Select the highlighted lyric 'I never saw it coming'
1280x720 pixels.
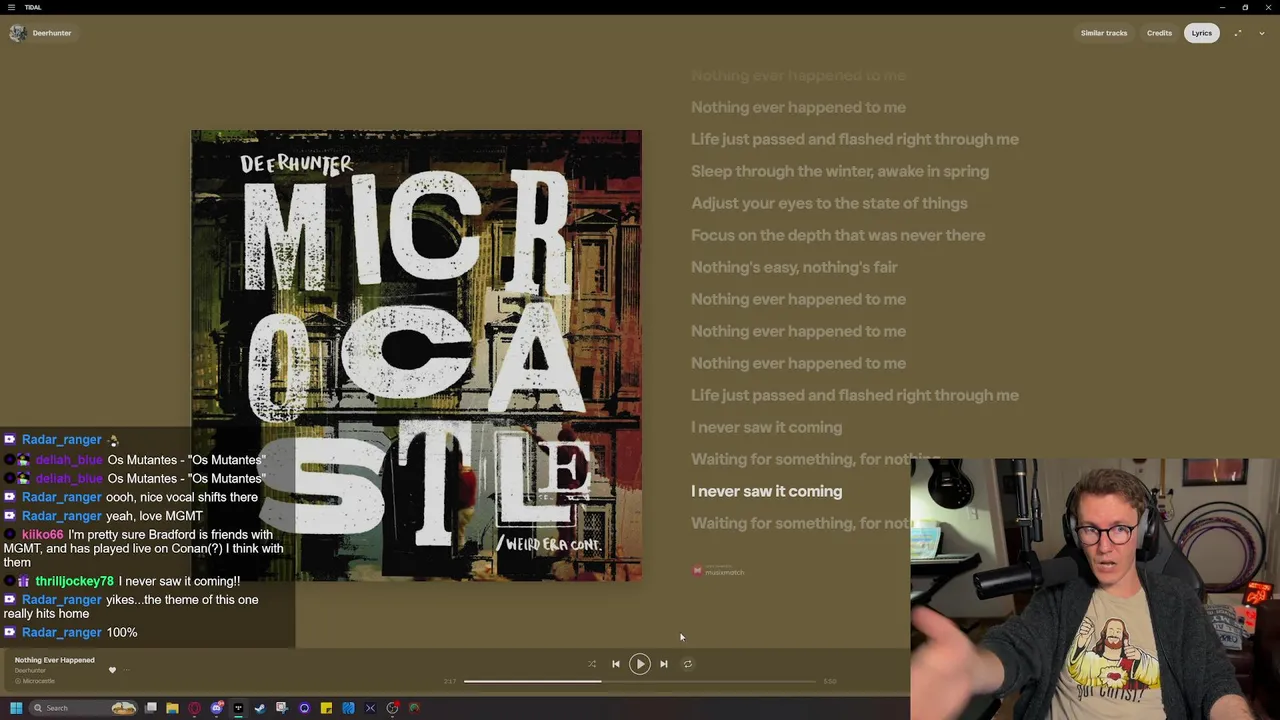tap(766, 491)
